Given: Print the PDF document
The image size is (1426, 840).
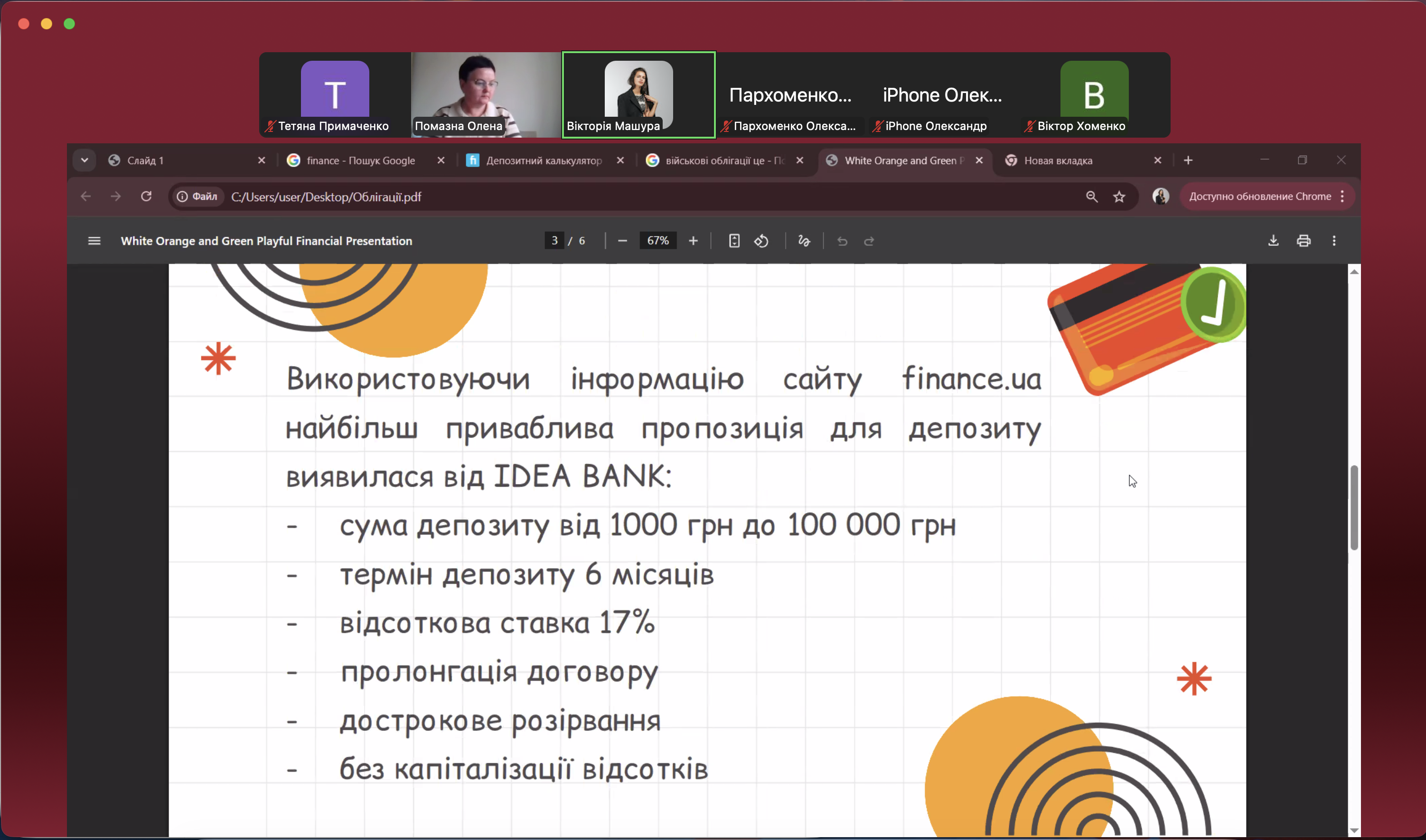Looking at the screenshot, I should click(1303, 241).
